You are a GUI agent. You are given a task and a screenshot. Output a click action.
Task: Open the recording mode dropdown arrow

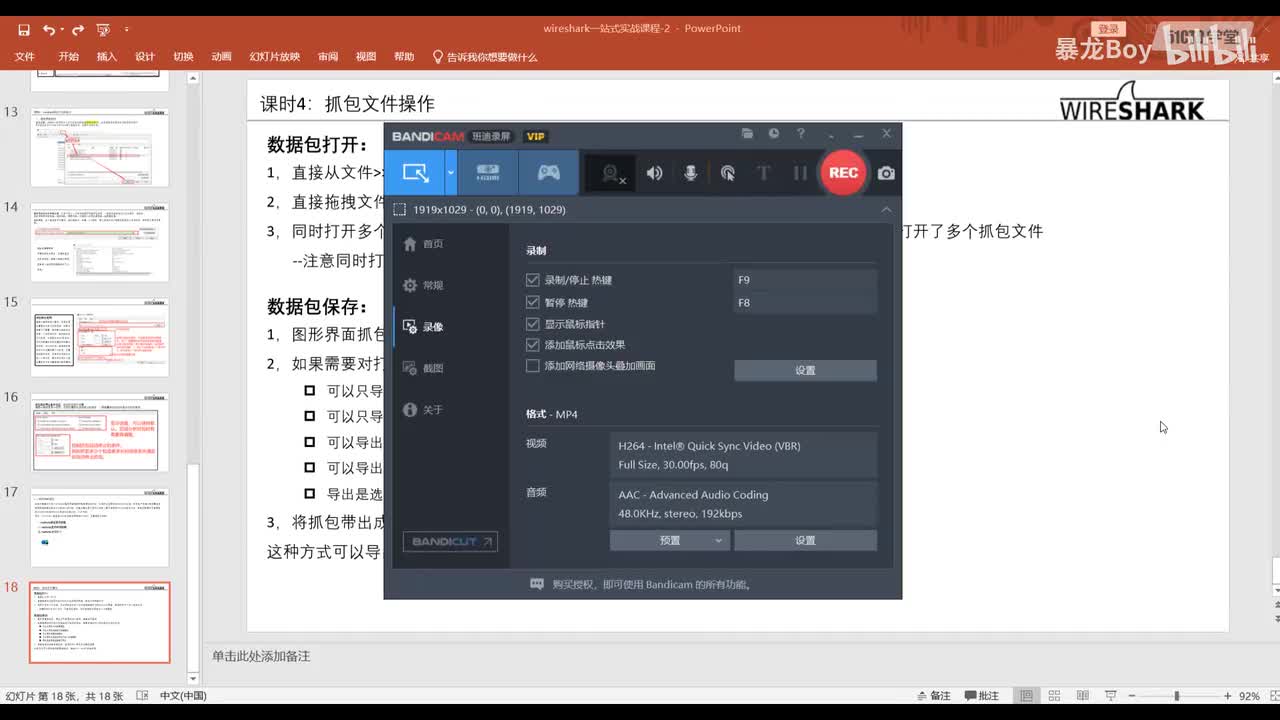tap(450, 172)
